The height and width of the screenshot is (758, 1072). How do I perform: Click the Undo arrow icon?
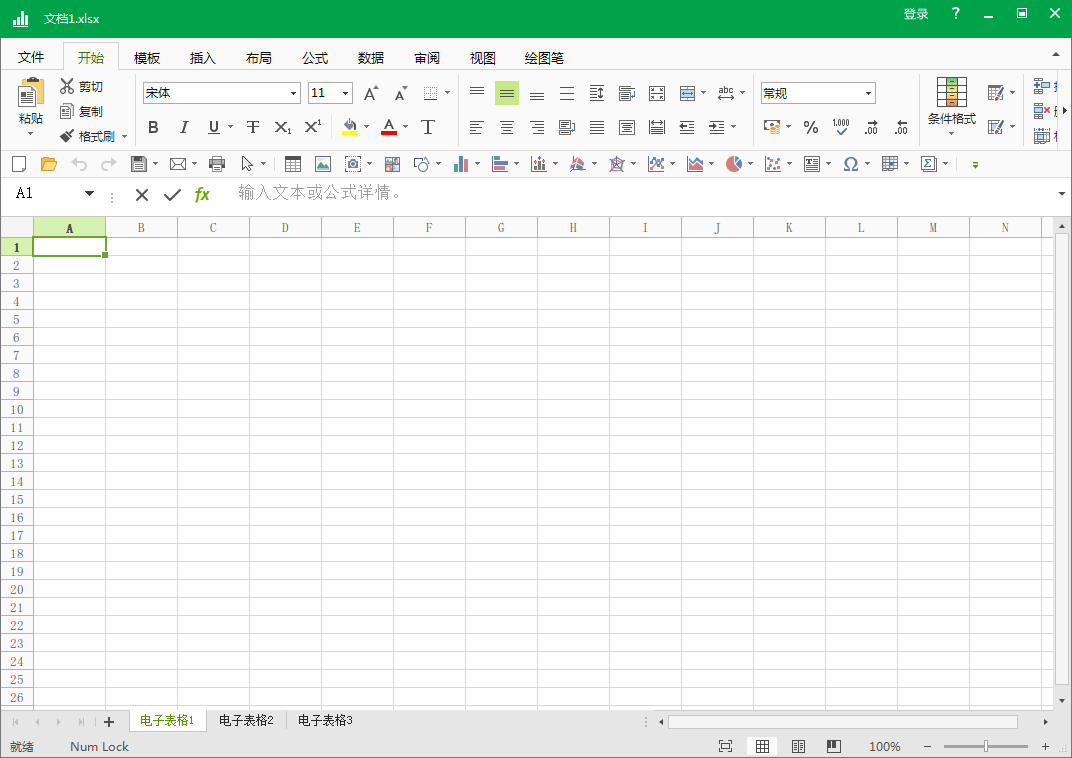(78, 164)
